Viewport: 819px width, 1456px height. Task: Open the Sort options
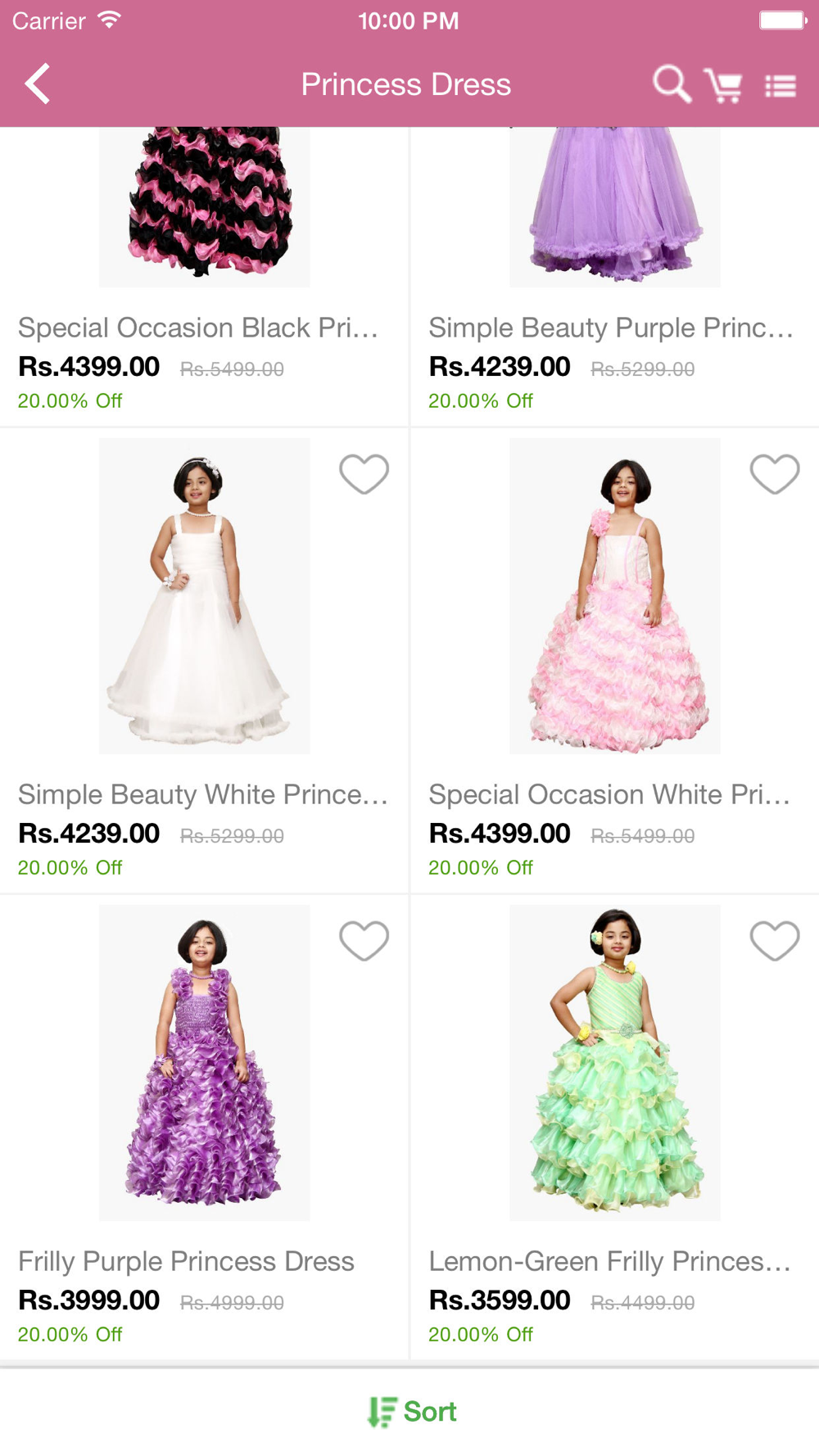[x=412, y=1412]
